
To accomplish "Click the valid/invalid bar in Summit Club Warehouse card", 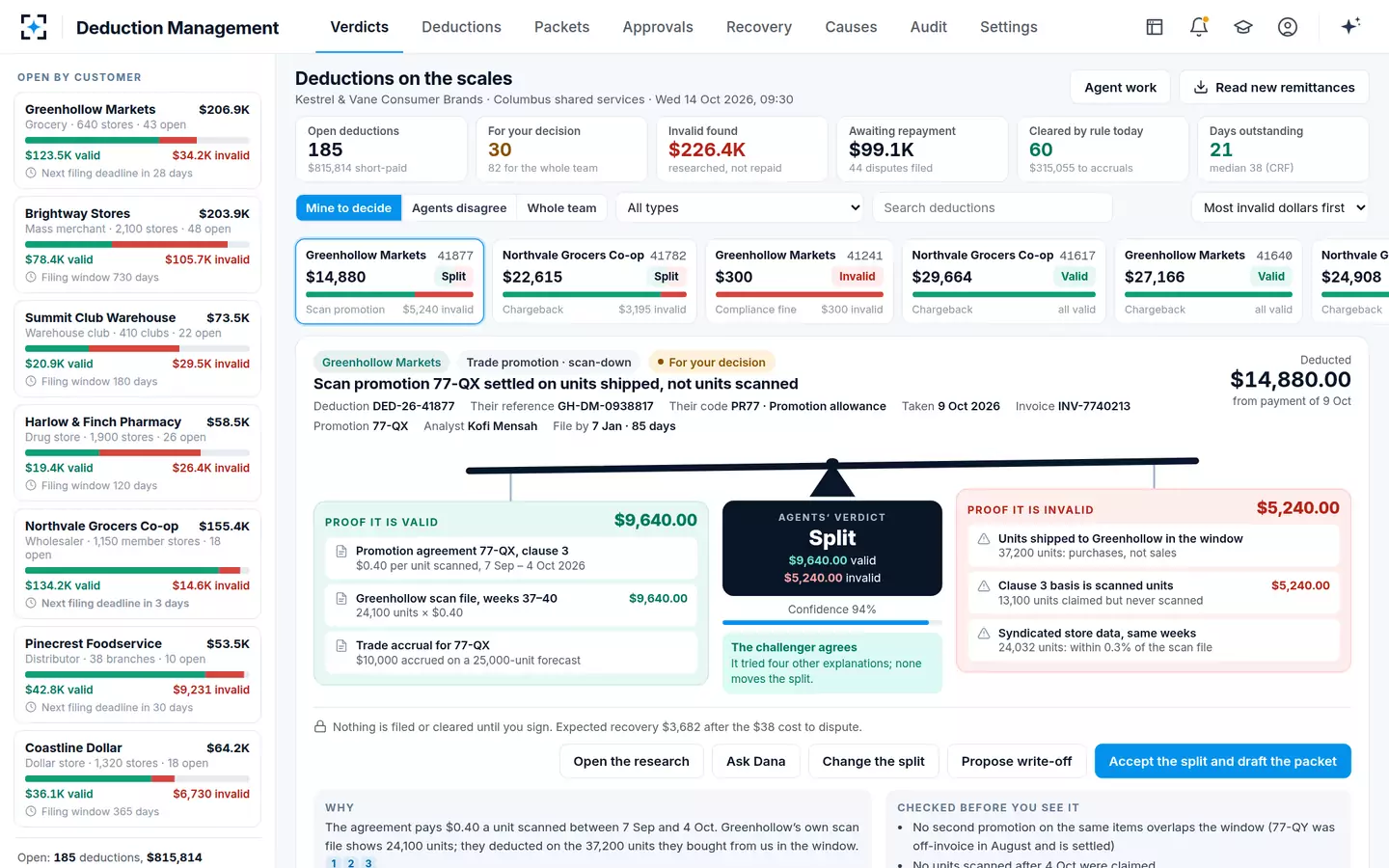I will (137, 348).
